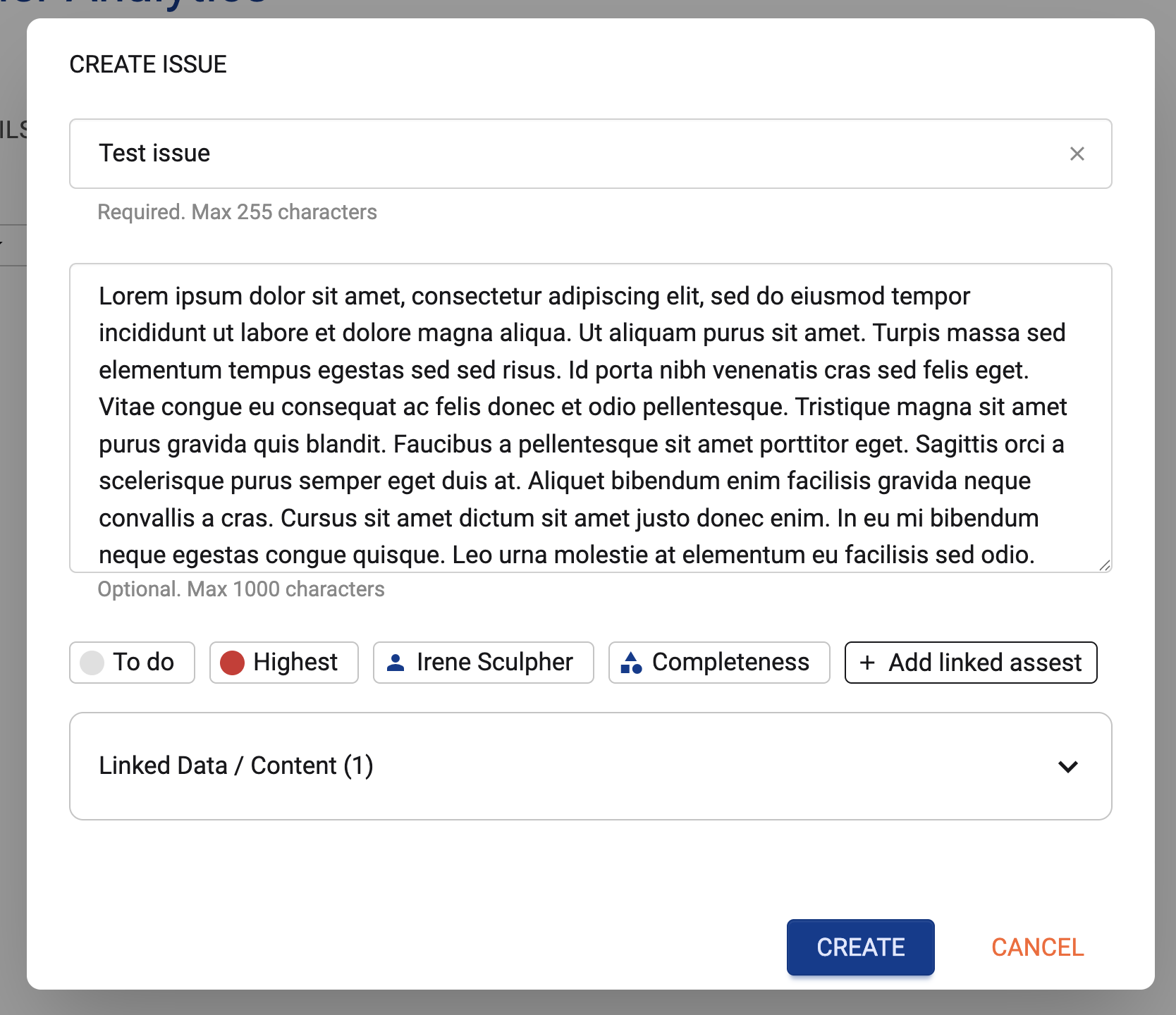Click the grey To do status circle
The width and height of the screenshot is (1176, 1015).
coord(92,663)
